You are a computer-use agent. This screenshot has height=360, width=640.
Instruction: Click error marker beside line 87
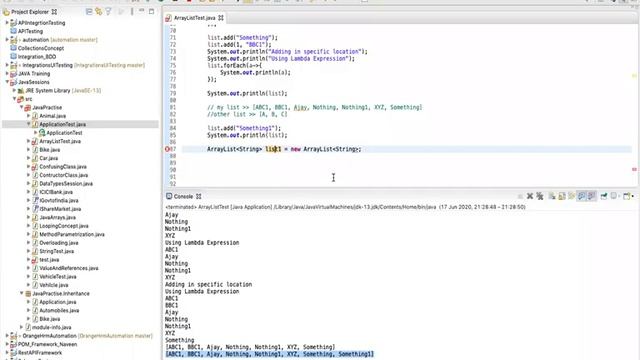click(167, 149)
